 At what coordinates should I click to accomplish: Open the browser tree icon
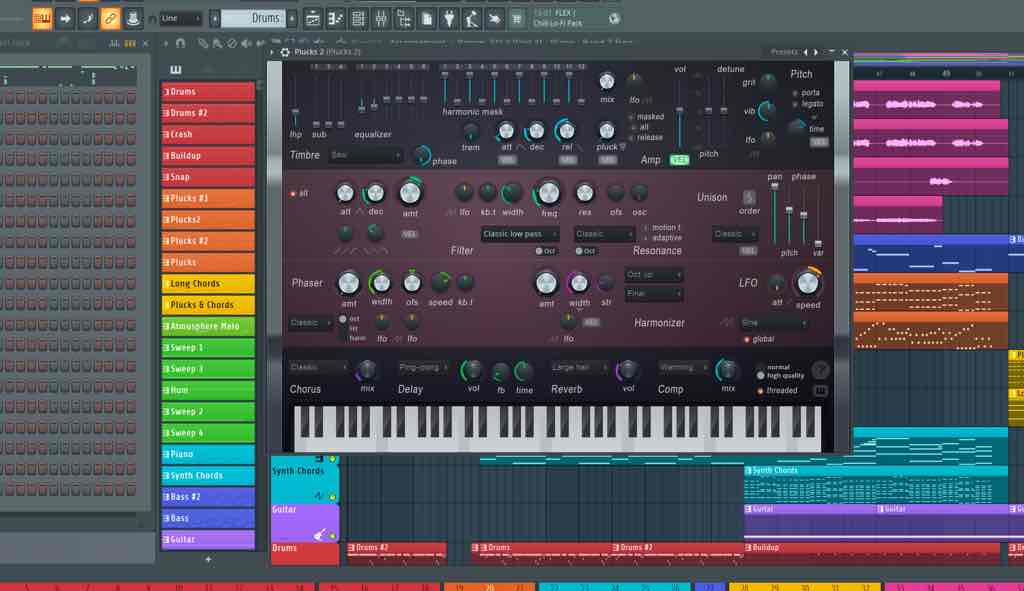[x=404, y=19]
